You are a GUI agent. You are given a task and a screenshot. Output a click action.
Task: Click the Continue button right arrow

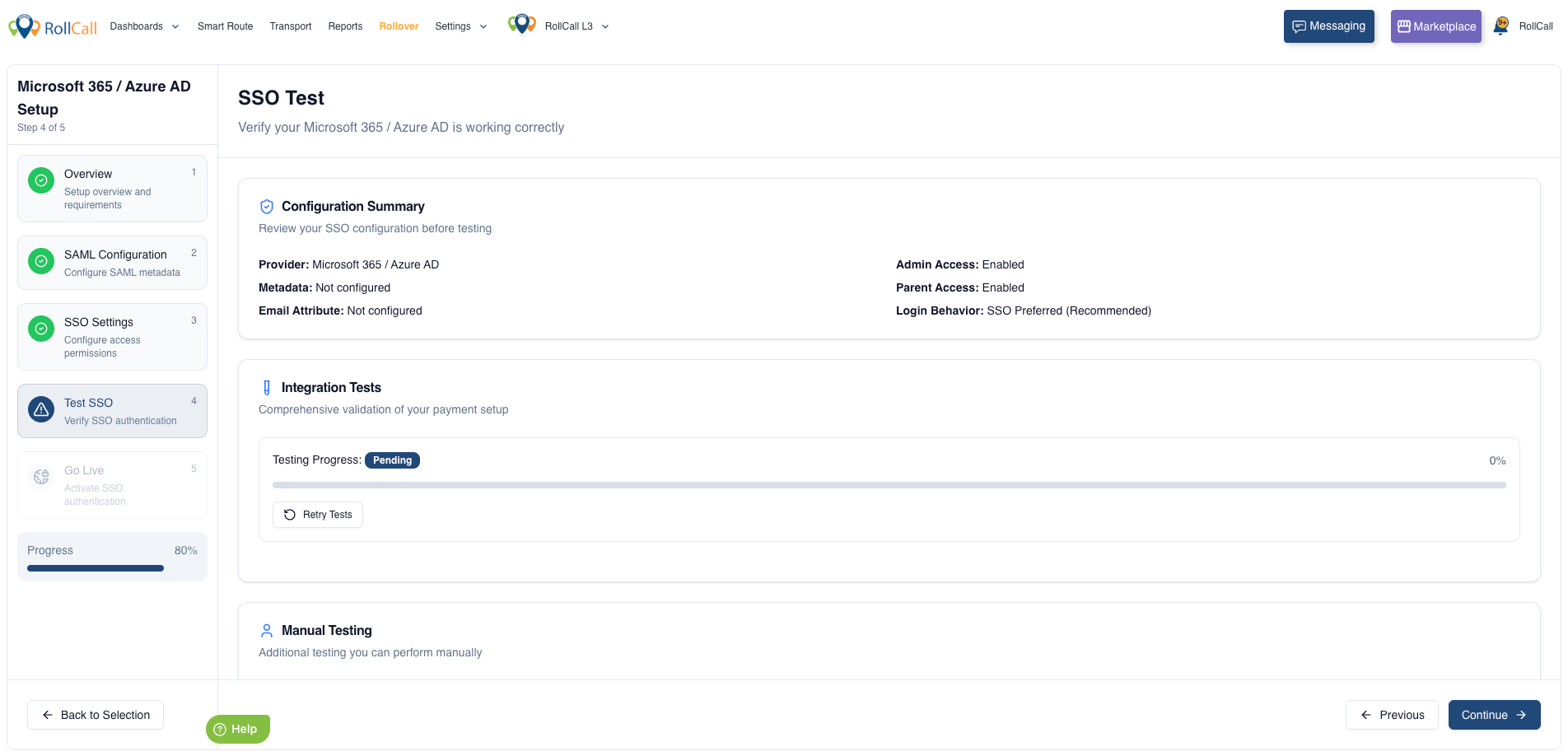[1521, 715]
